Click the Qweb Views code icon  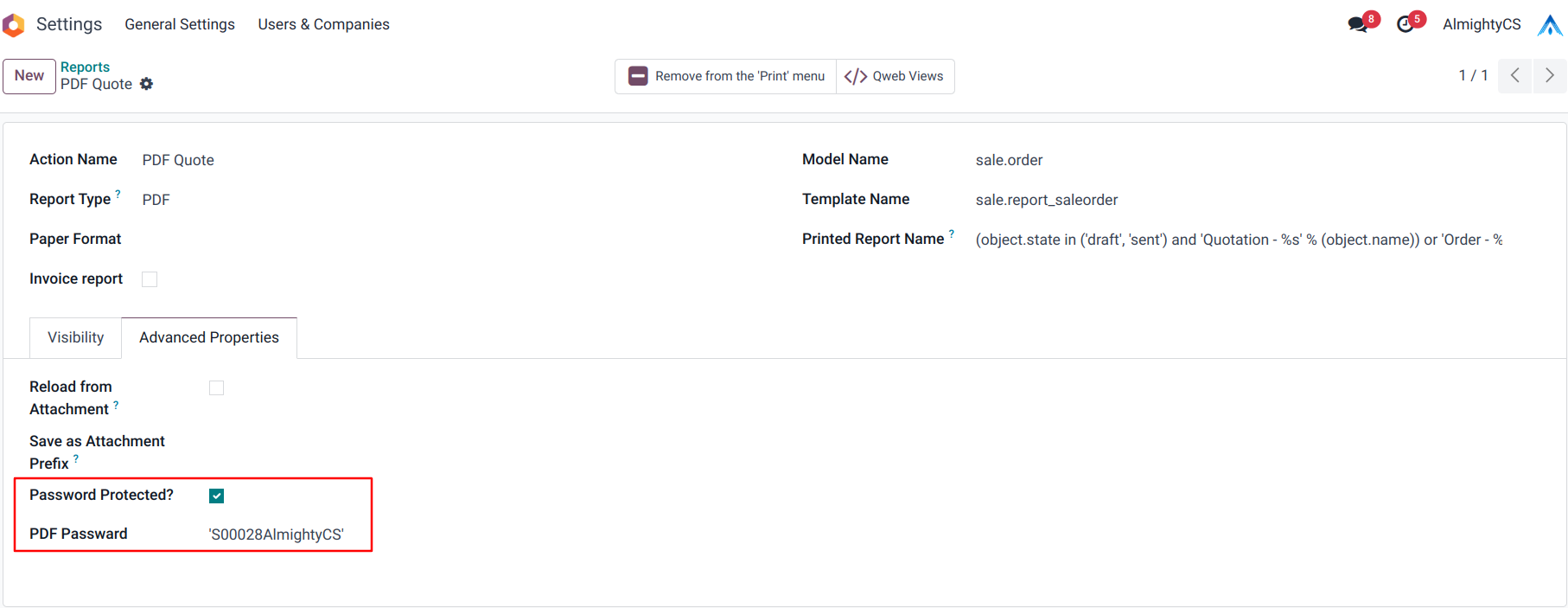[856, 76]
